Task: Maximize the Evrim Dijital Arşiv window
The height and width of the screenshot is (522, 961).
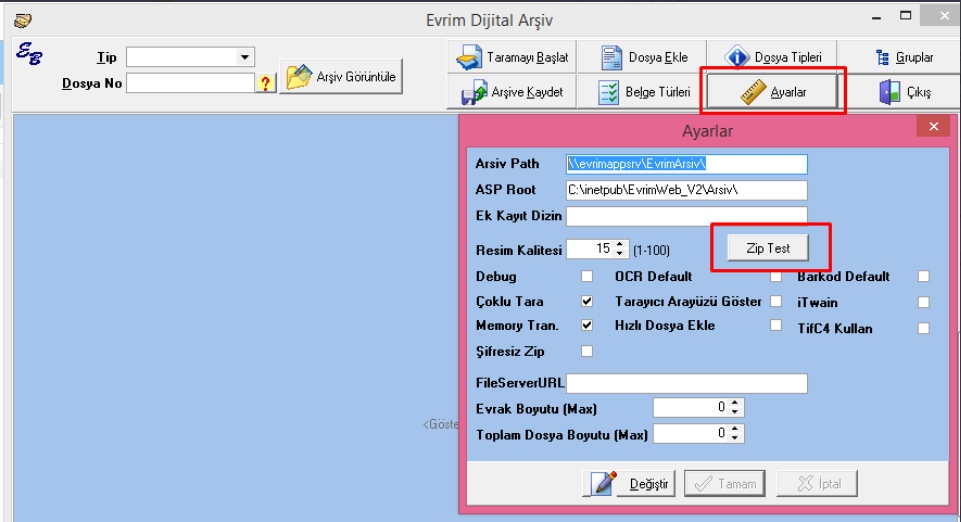Action: [906, 17]
